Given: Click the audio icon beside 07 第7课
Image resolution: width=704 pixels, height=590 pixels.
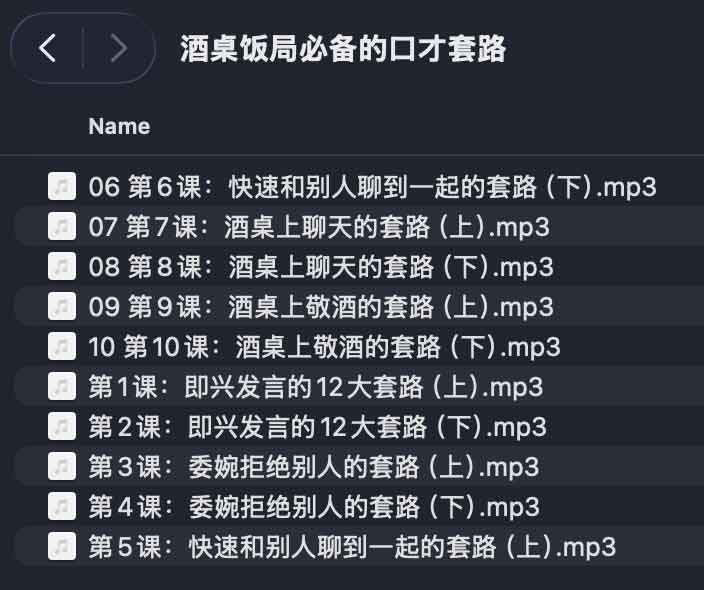Looking at the screenshot, I should 62,226.
